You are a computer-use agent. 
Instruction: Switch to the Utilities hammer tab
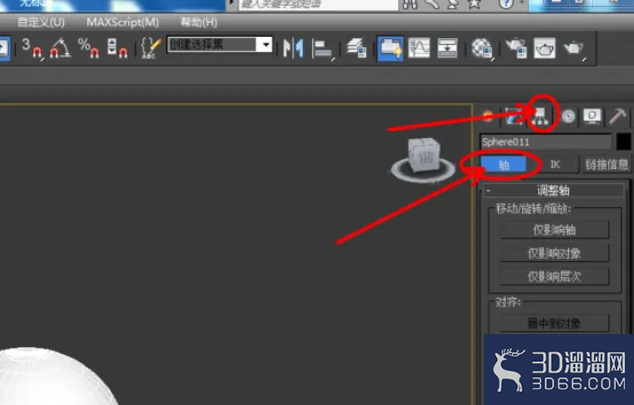point(617,116)
